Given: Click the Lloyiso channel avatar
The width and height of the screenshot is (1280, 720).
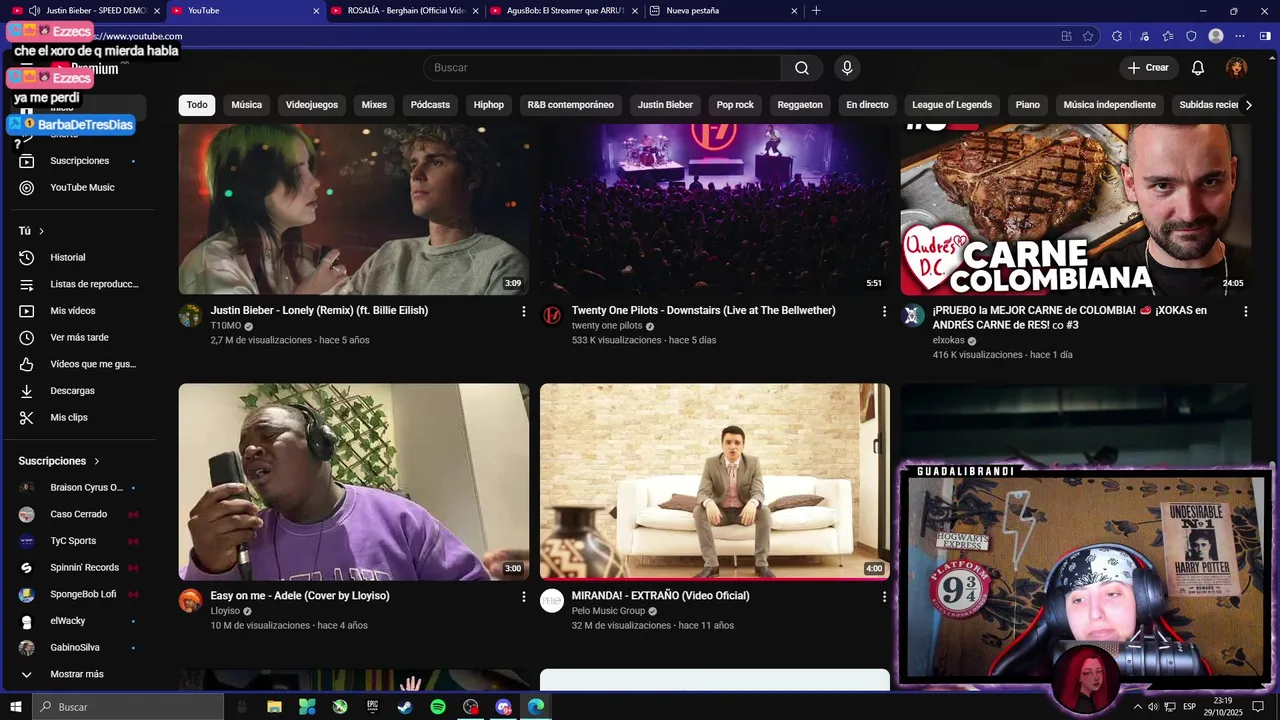Looking at the screenshot, I should [x=190, y=601].
